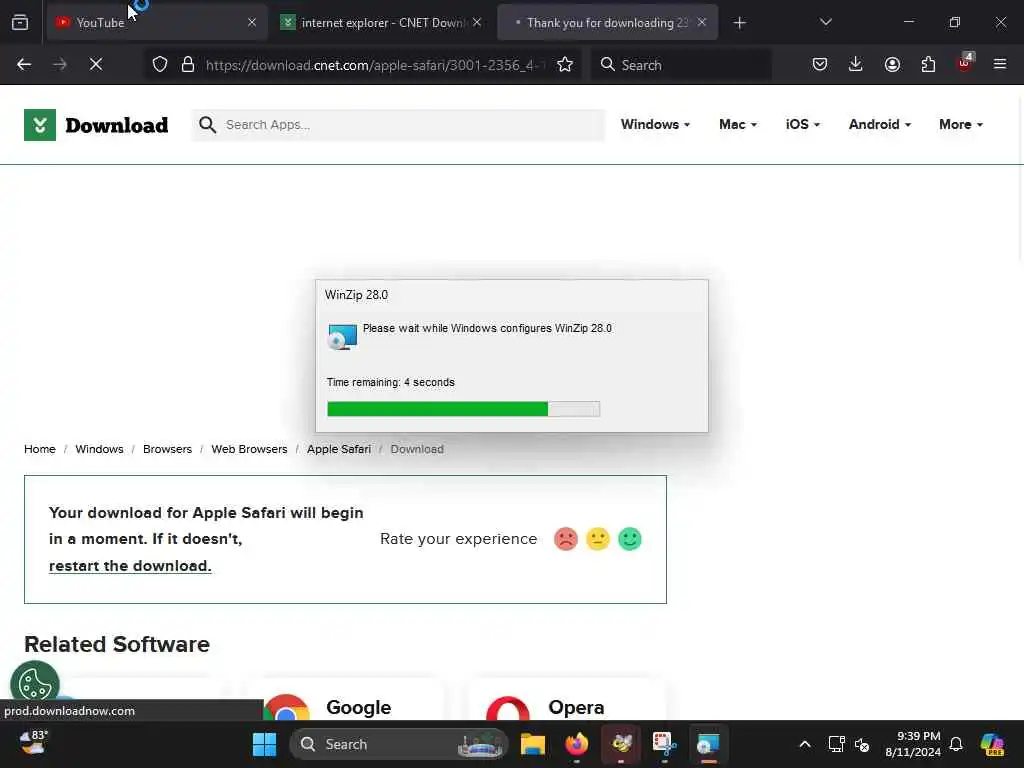Open the Windows Start menu
1024x768 pixels.
tap(264, 744)
